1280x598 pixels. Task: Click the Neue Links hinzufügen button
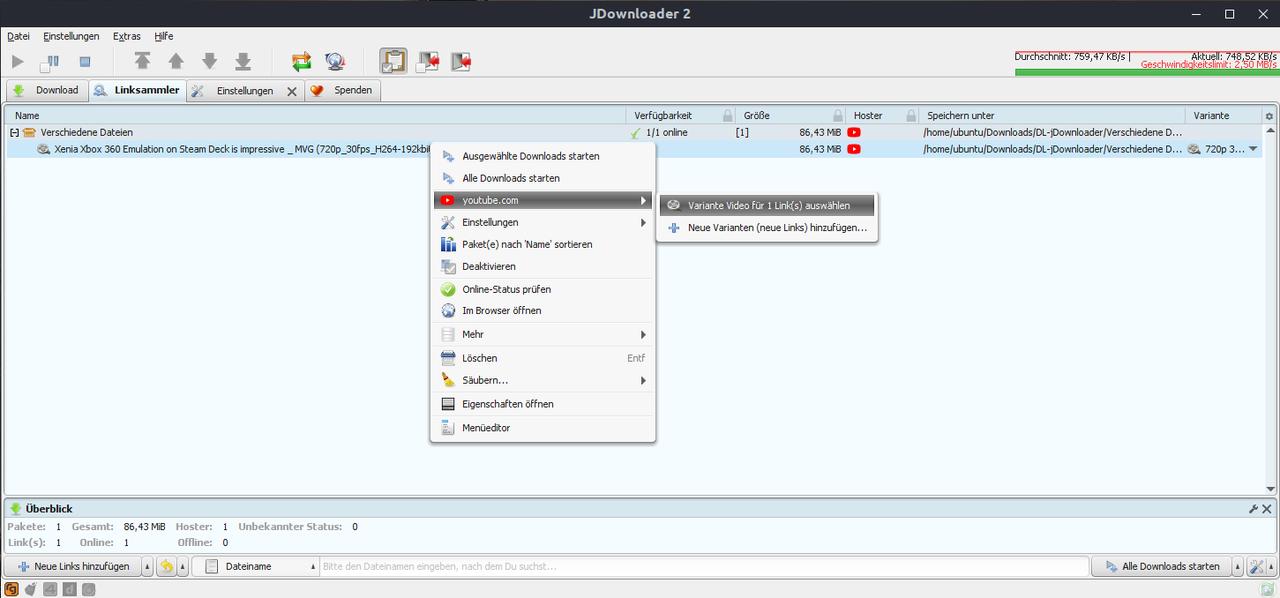click(73, 566)
